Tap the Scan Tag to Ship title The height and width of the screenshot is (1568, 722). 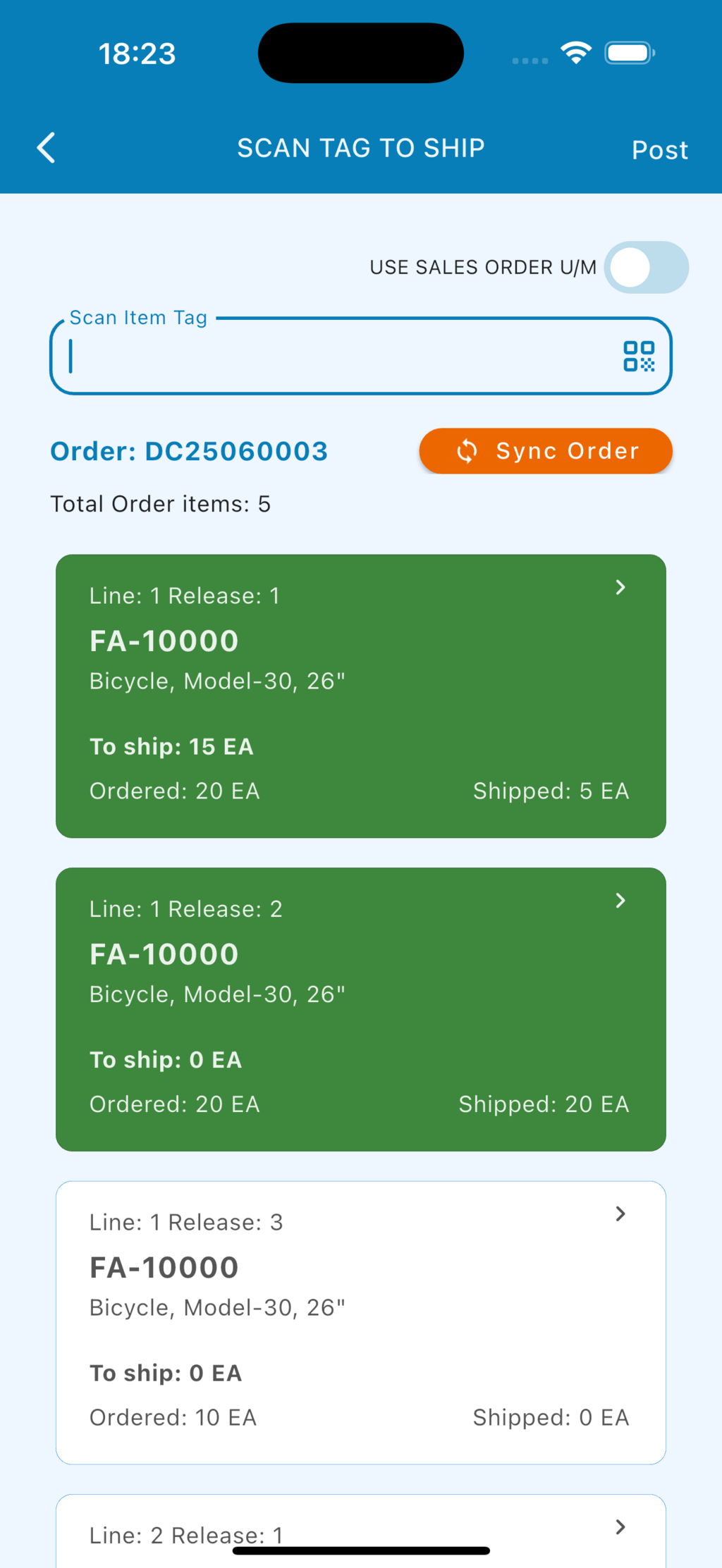(360, 148)
